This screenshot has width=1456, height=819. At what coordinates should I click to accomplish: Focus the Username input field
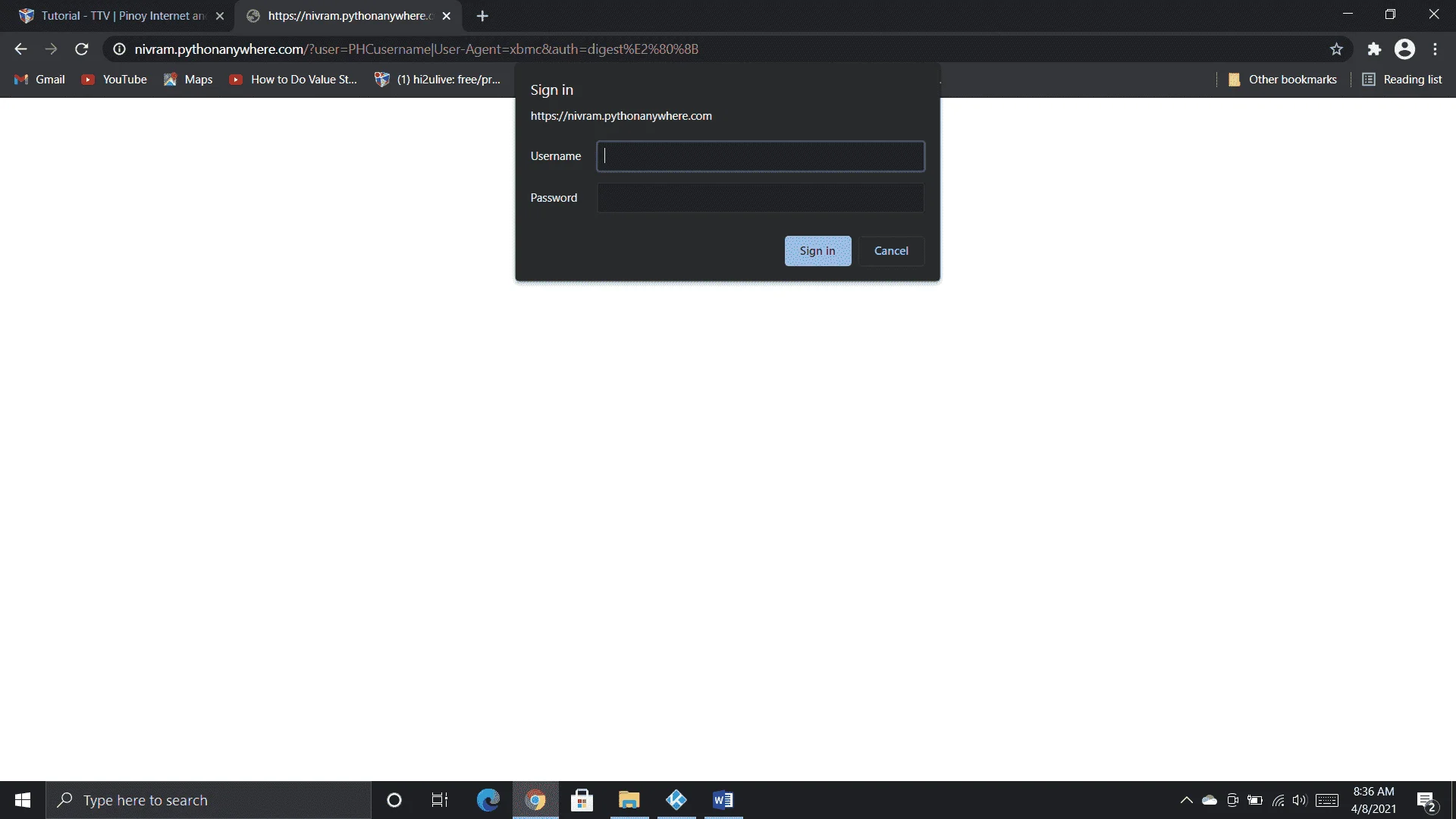point(761,156)
